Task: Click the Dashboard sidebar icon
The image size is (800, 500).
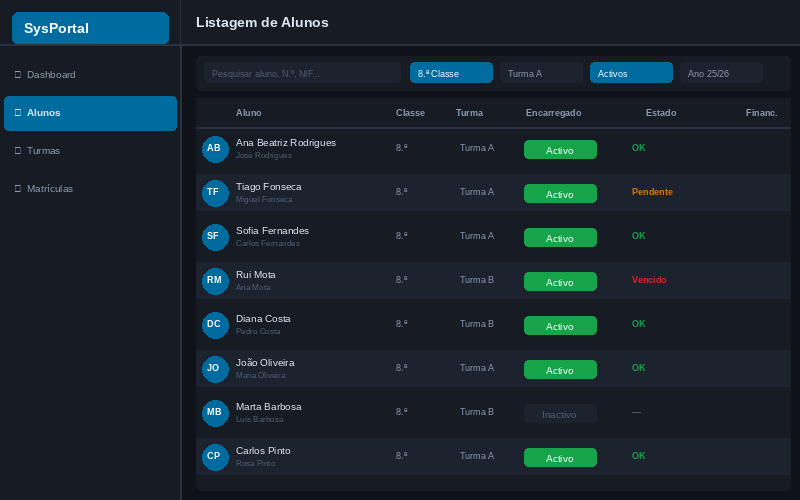Action: pos(18,74)
